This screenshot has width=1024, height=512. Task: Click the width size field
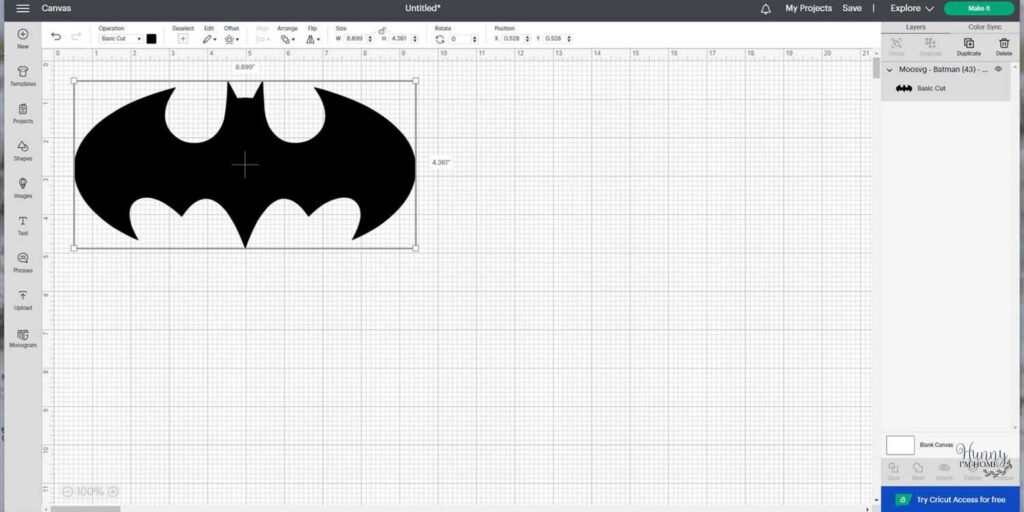pos(355,39)
